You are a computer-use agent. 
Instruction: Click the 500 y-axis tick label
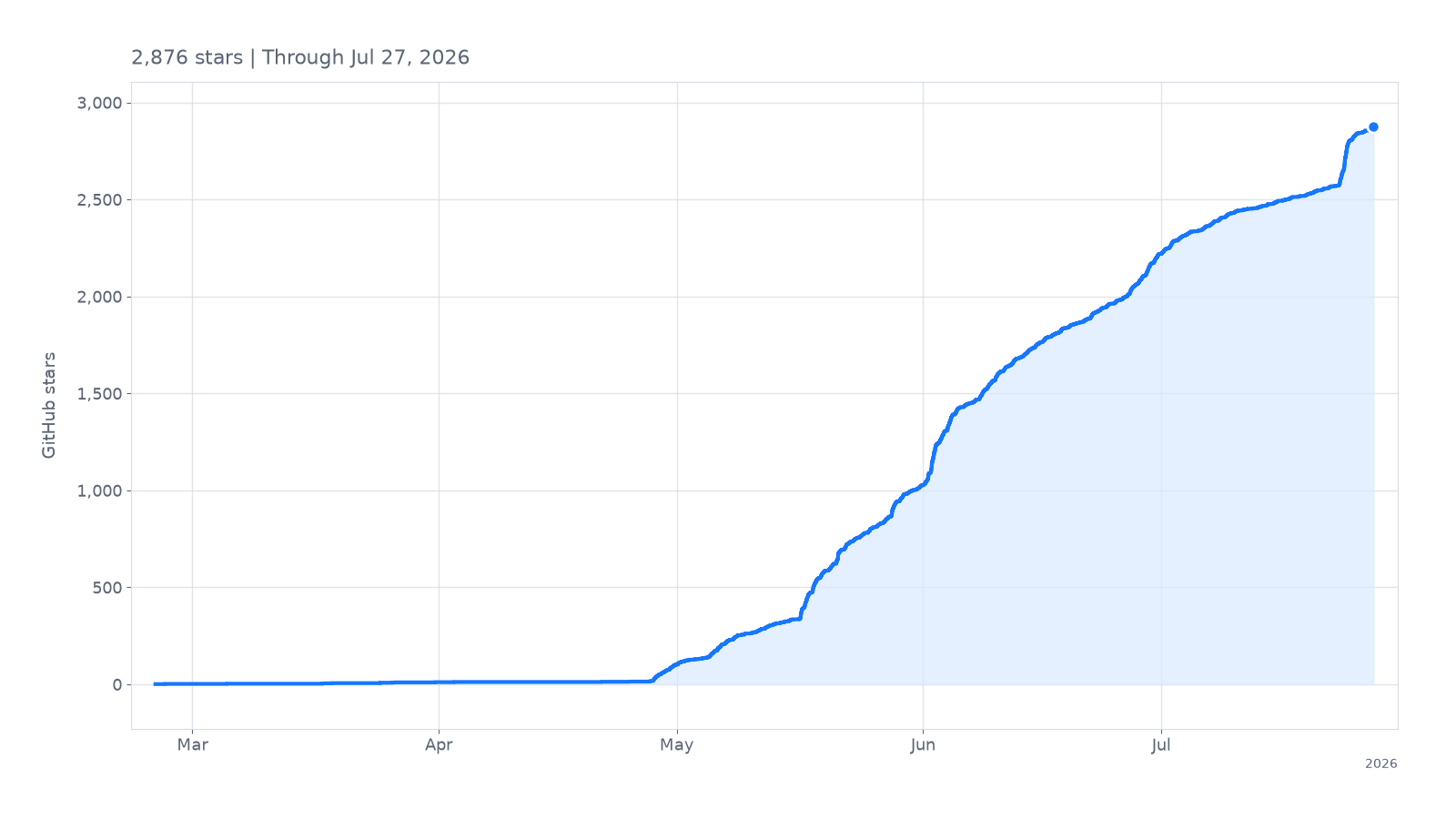pos(108,587)
